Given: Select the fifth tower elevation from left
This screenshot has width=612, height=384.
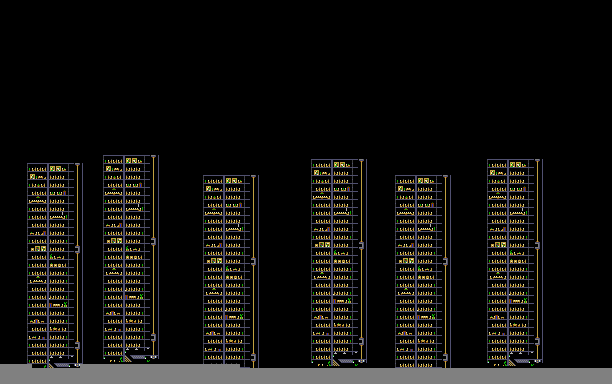Looking at the screenshot, I should [423, 271].
